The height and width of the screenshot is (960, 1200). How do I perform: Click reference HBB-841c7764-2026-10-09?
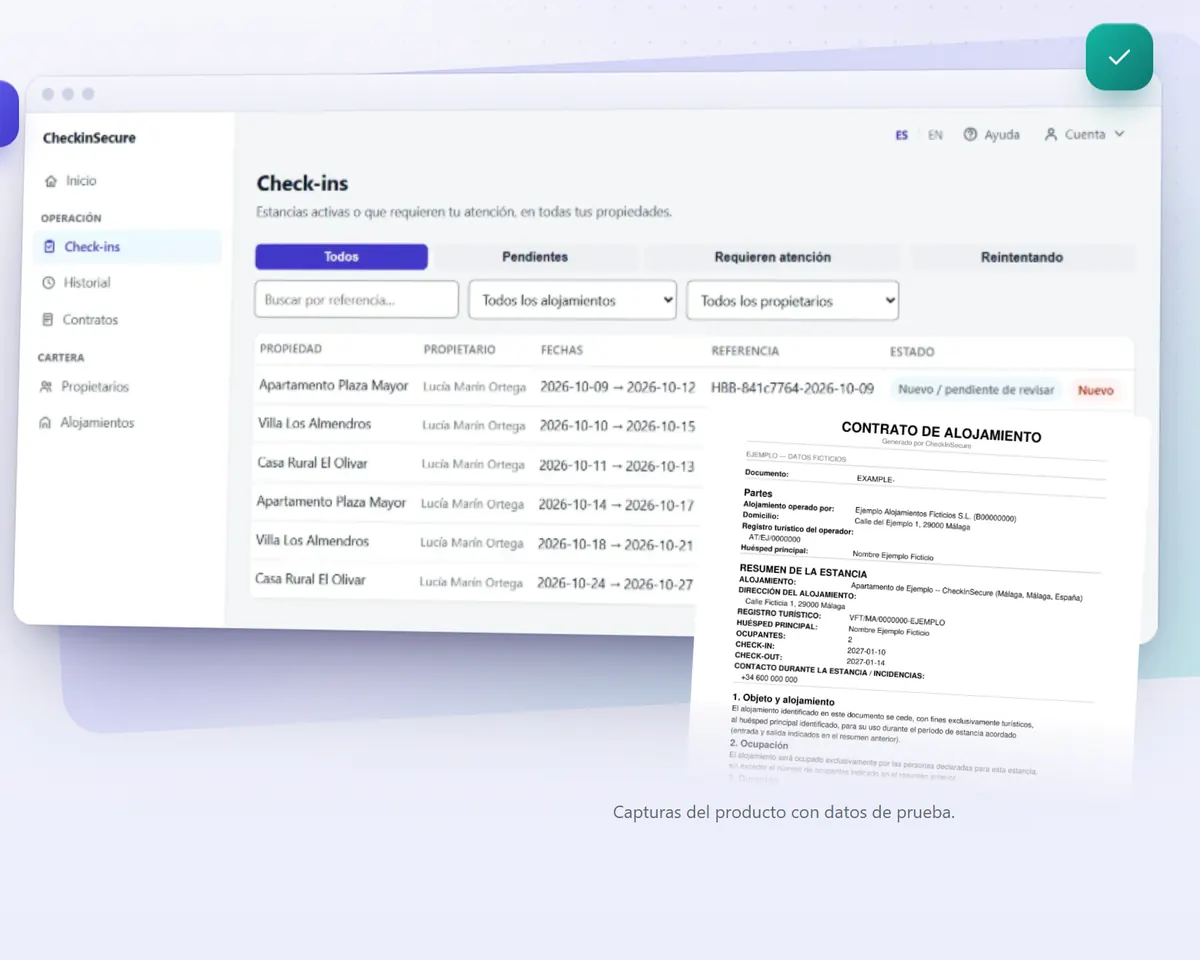[792, 388]
